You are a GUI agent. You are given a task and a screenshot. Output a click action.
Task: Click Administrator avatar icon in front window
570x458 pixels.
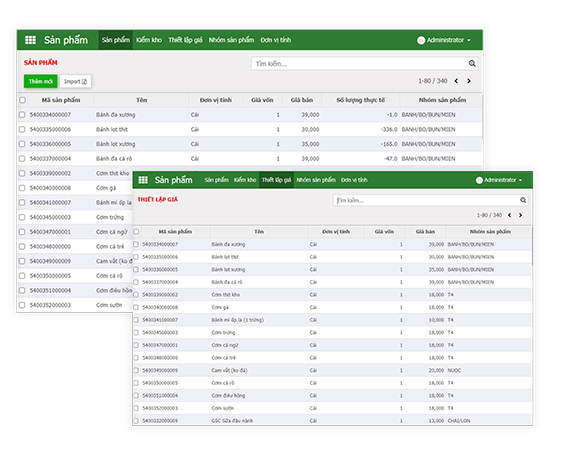tap(479, 180)
